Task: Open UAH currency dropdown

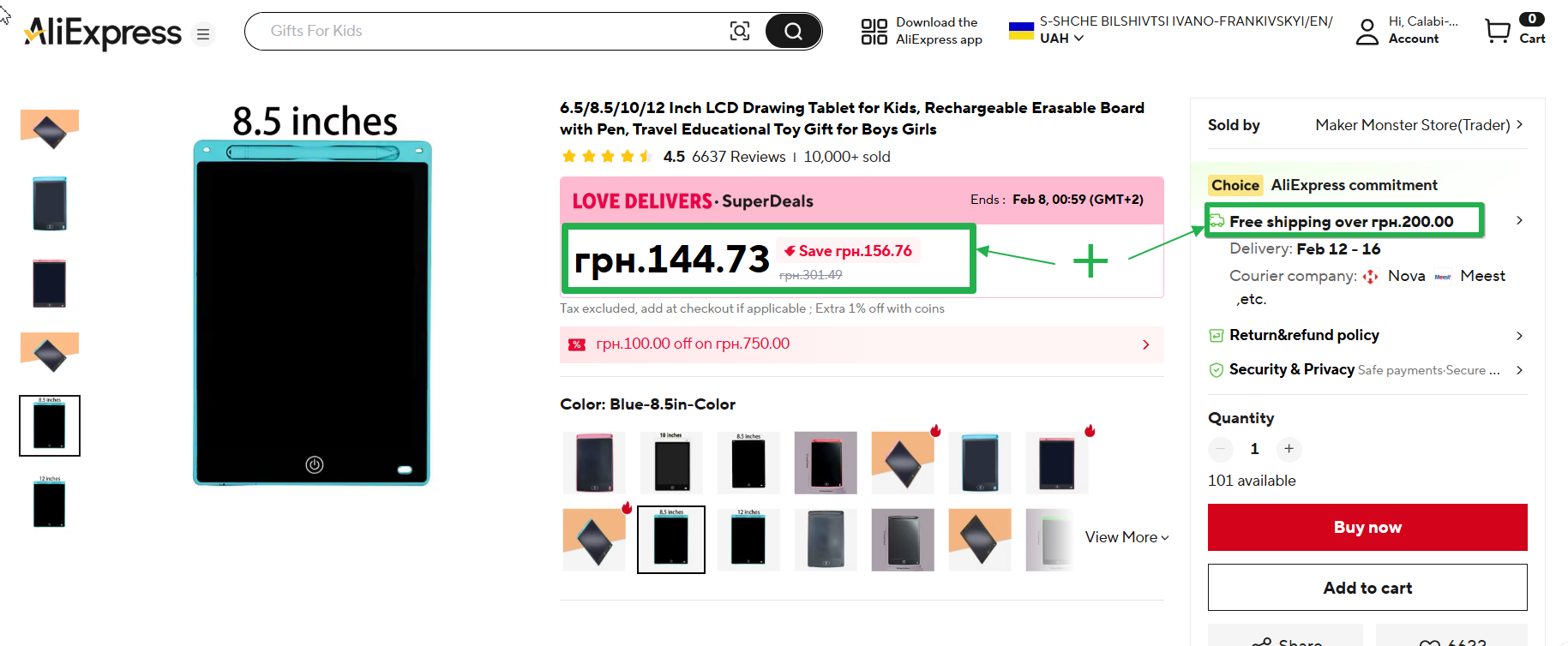Action: (x=1061, y=39)
